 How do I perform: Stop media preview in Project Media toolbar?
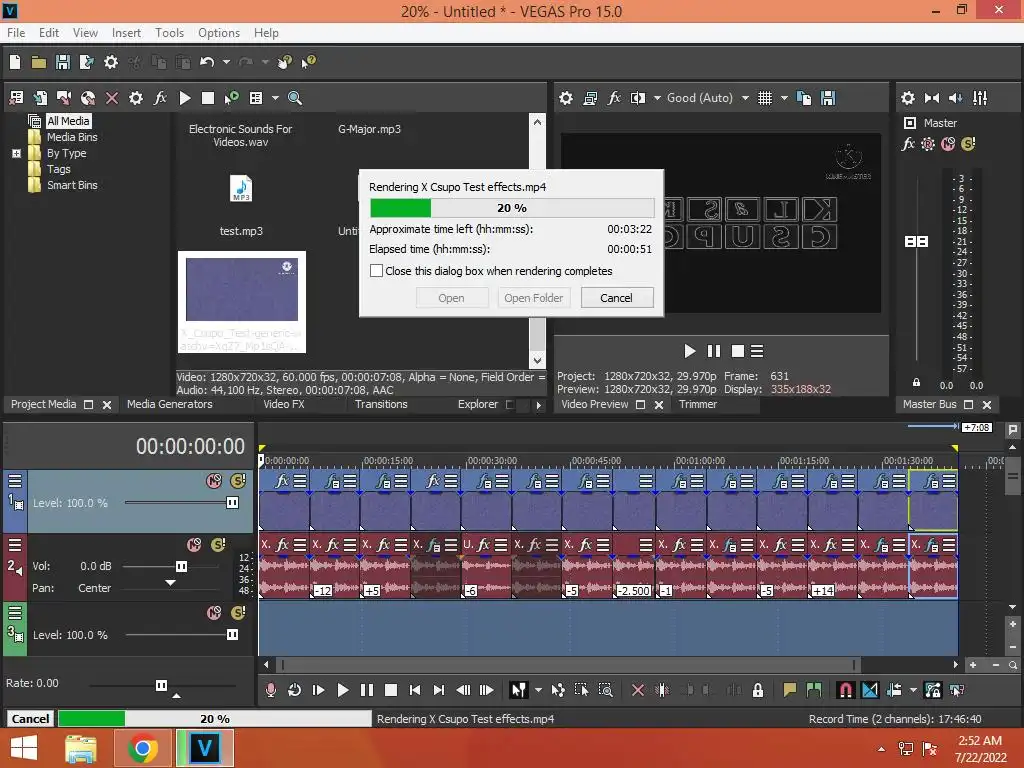pos(208,98)
